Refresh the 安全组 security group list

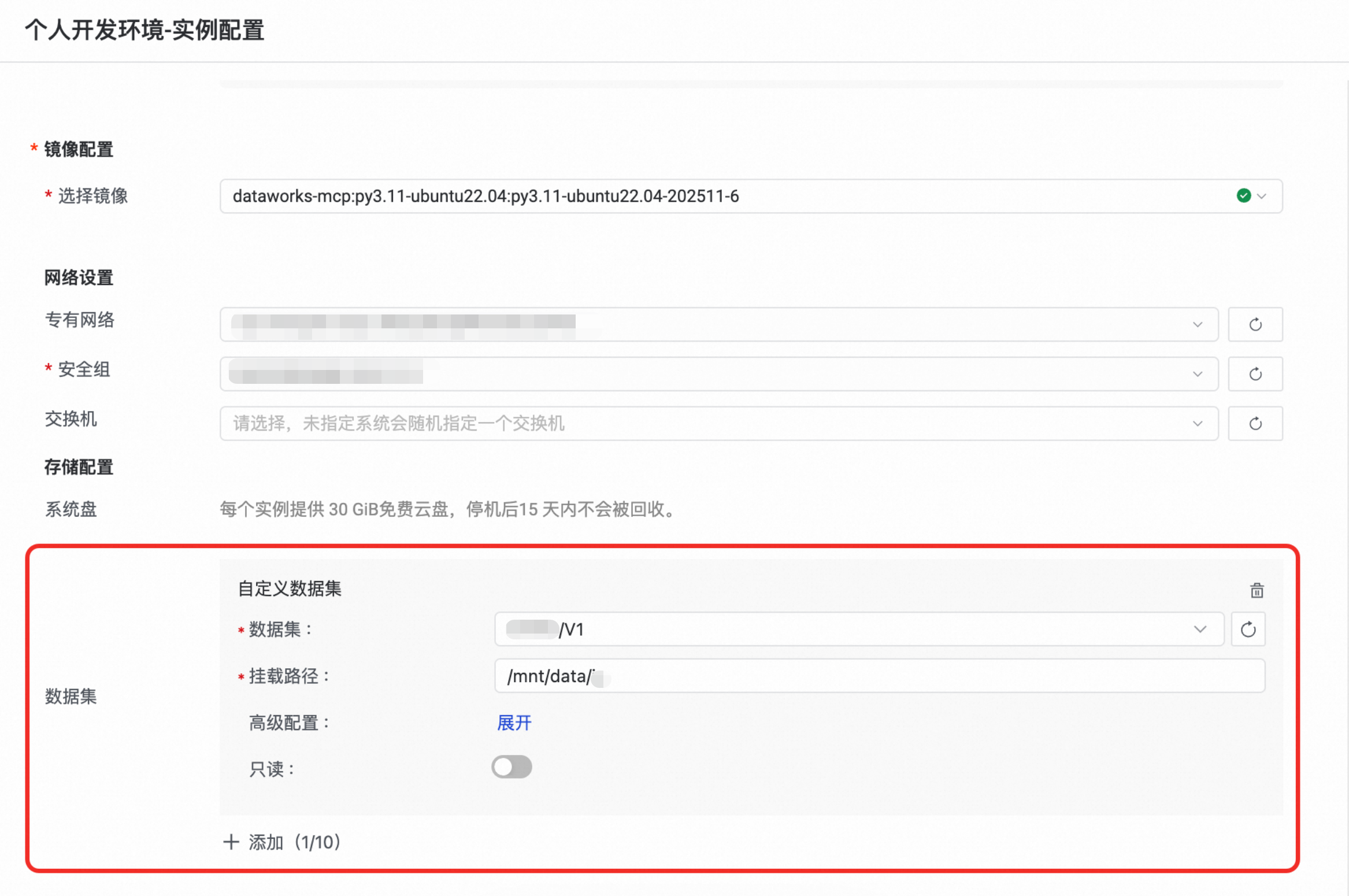click(1255, 374)
